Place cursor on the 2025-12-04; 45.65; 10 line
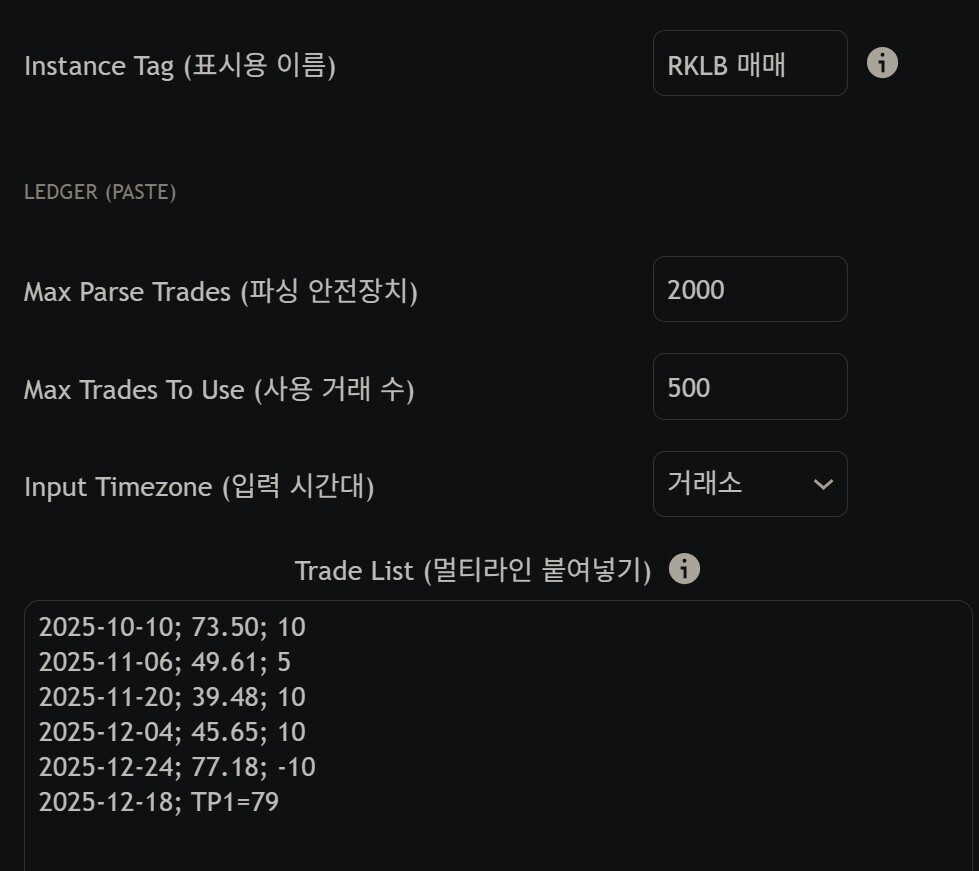This screenshot has height=871, width=979. [172, 732]
